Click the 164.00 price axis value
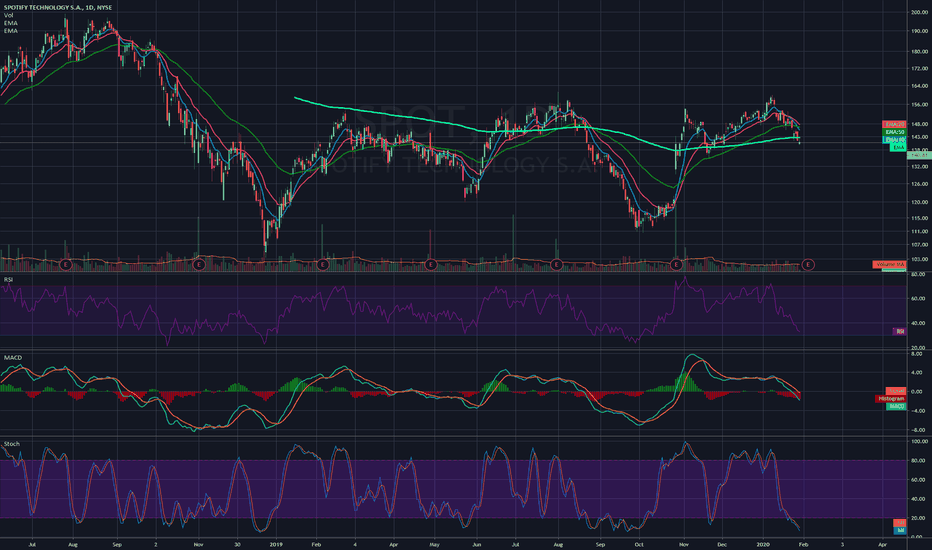Image resolution: width=932 pixels, height=550 pixels. pos(920,86)
